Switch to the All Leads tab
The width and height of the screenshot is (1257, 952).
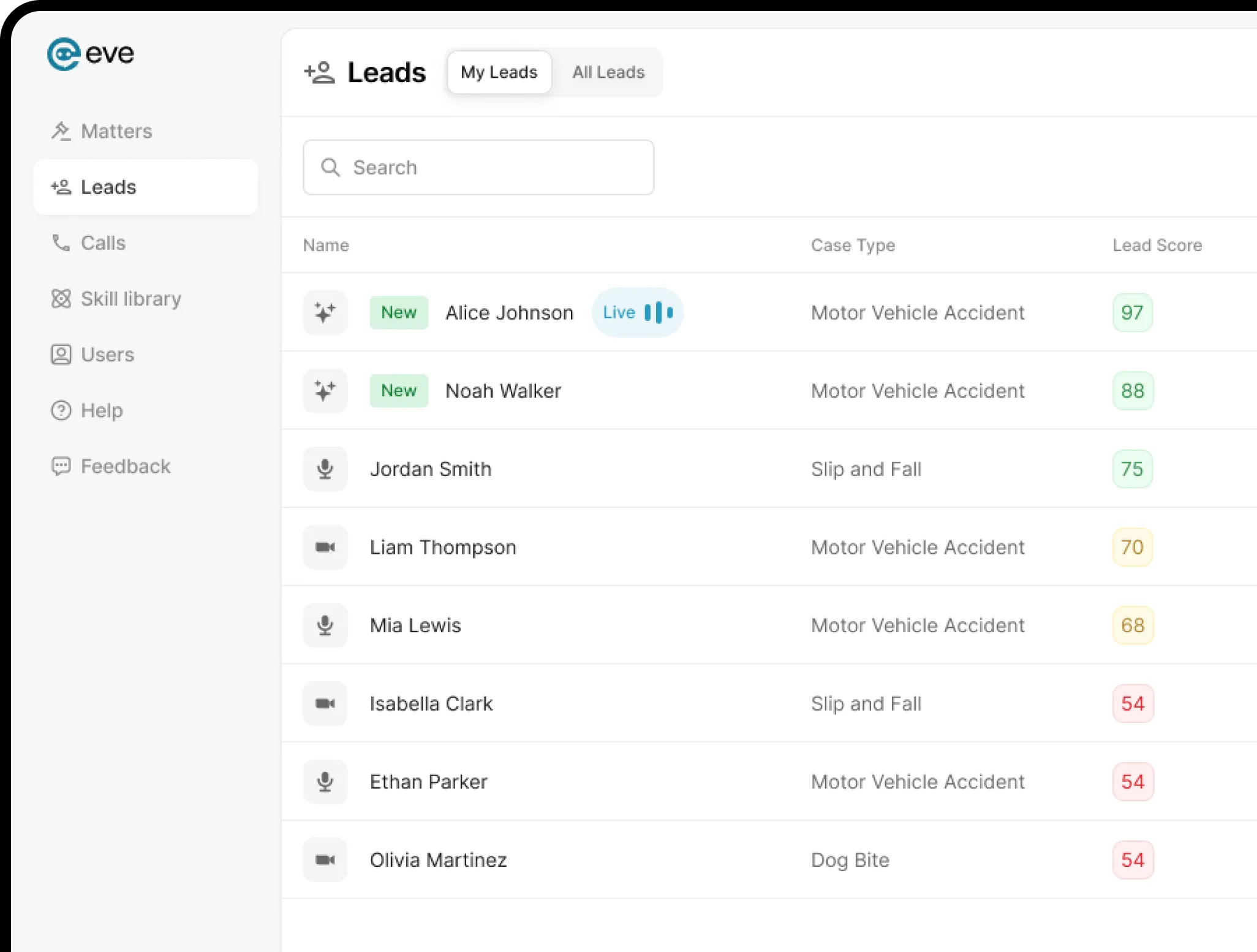pos(608,72)
